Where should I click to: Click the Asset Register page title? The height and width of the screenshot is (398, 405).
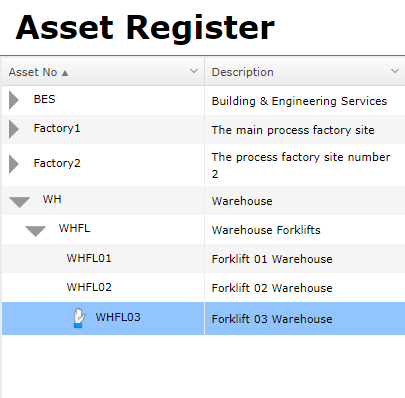[145, 28]
